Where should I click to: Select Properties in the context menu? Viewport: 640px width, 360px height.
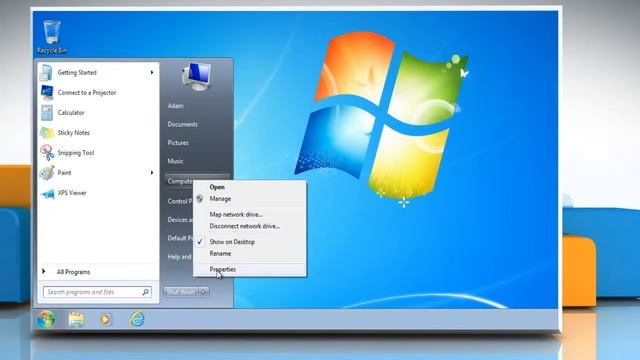click(222, 269)
